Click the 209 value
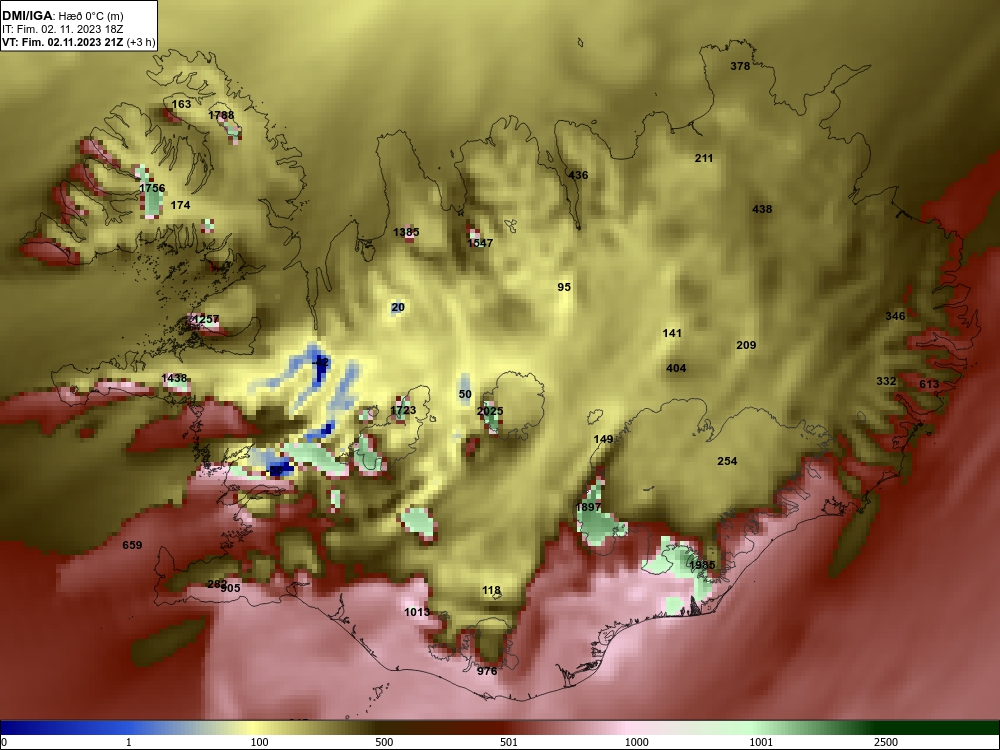Image resolution: width=1000 pixels, height=750 pixels. coord(746,345)
